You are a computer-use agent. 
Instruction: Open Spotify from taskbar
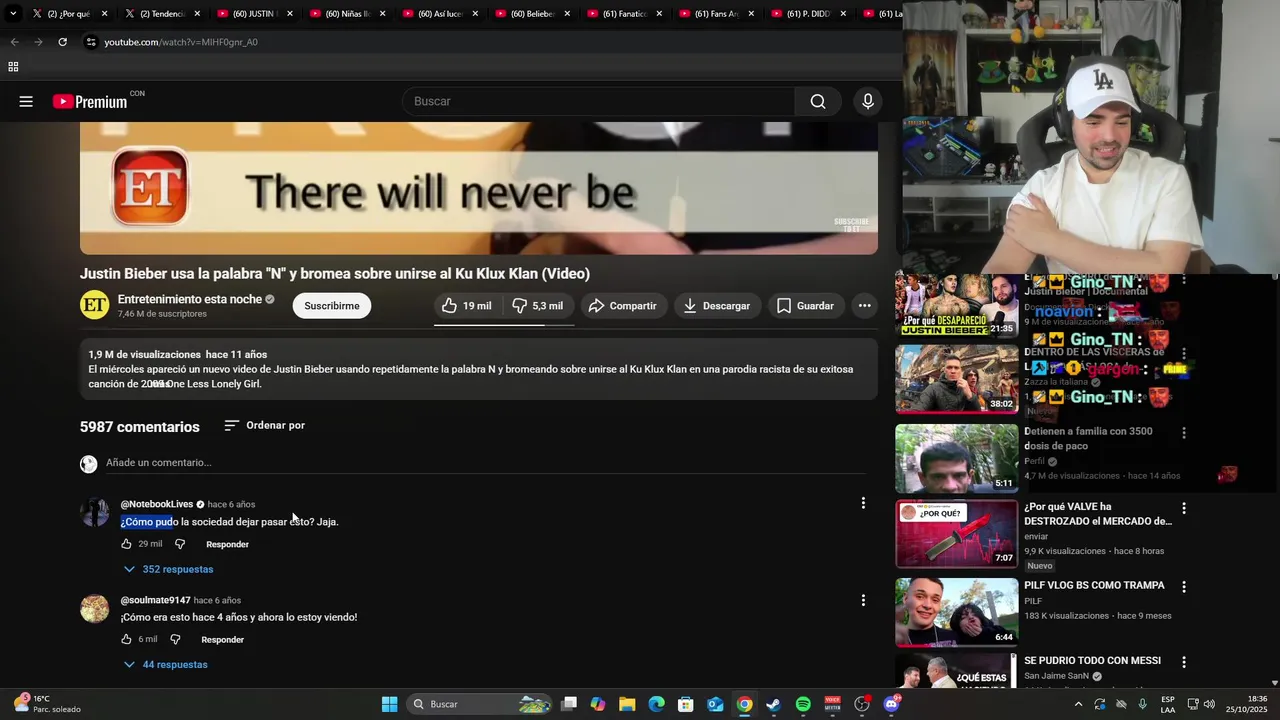(x=803, y=704)
